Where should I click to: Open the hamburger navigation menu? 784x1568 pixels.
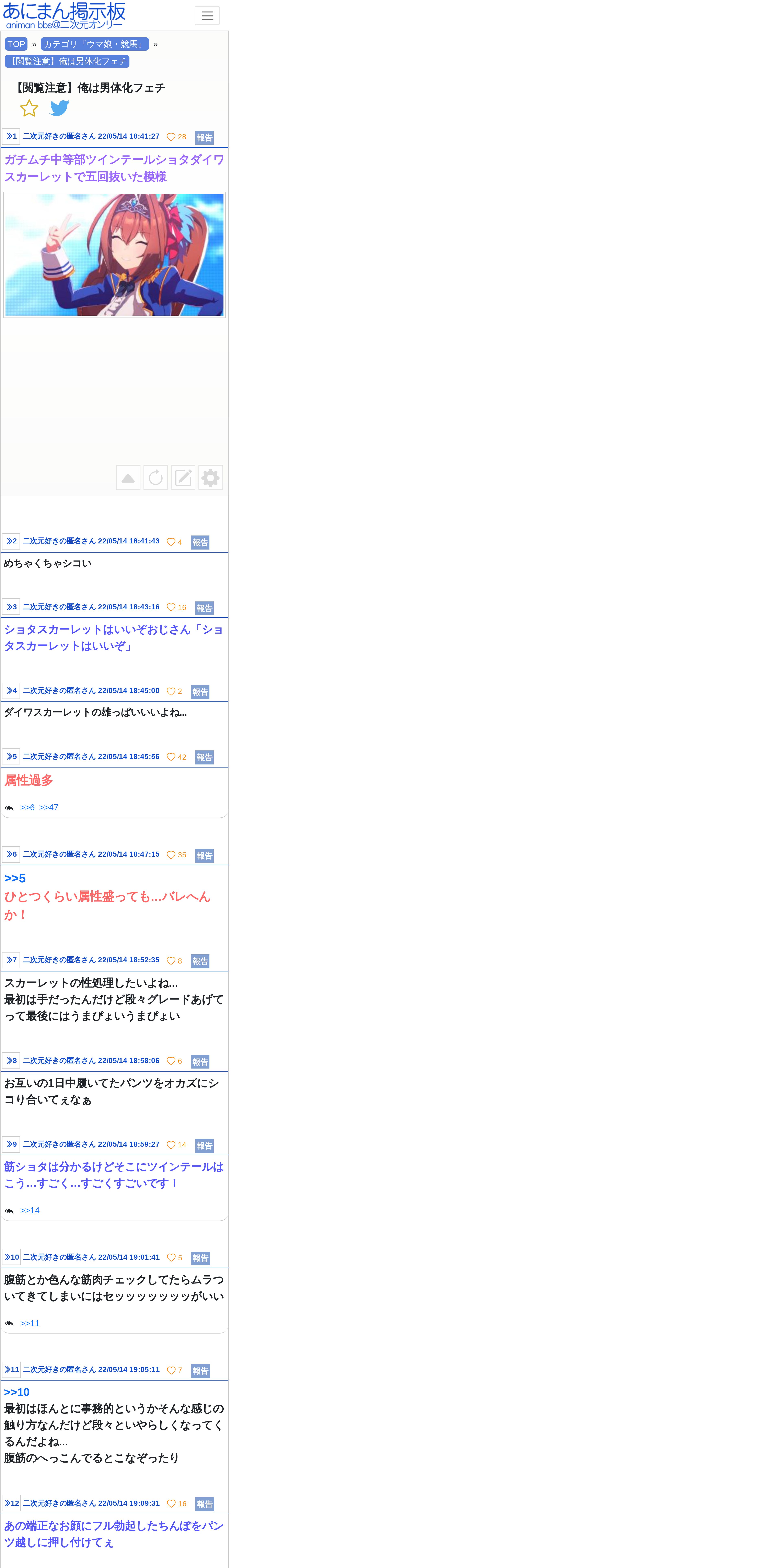(207, 16)
